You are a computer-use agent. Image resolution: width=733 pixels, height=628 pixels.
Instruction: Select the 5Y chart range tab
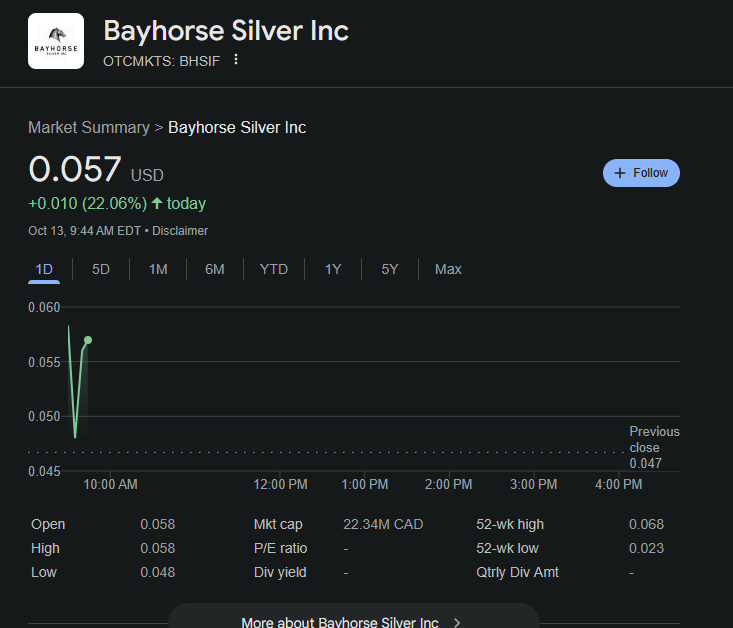(x=390, y=270)
